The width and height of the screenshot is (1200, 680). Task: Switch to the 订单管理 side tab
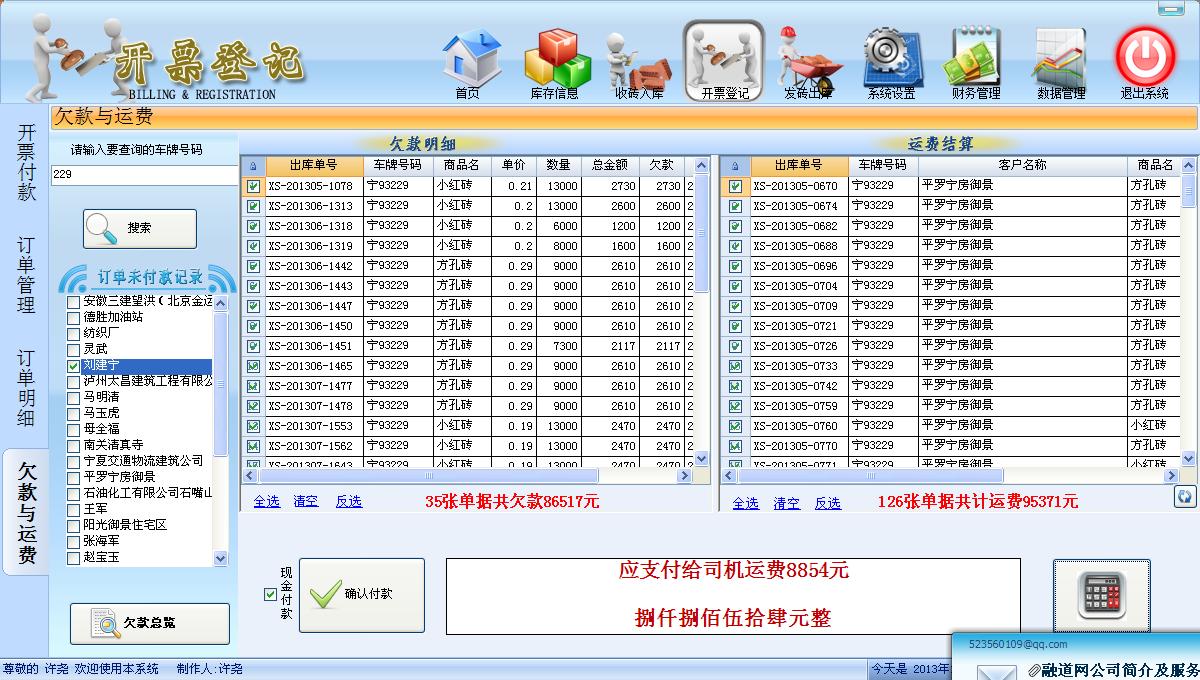(26, 275)
